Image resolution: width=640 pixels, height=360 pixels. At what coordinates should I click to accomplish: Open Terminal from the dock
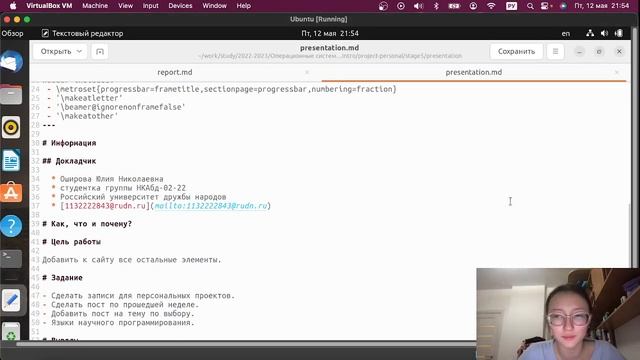tap(11, 258)
